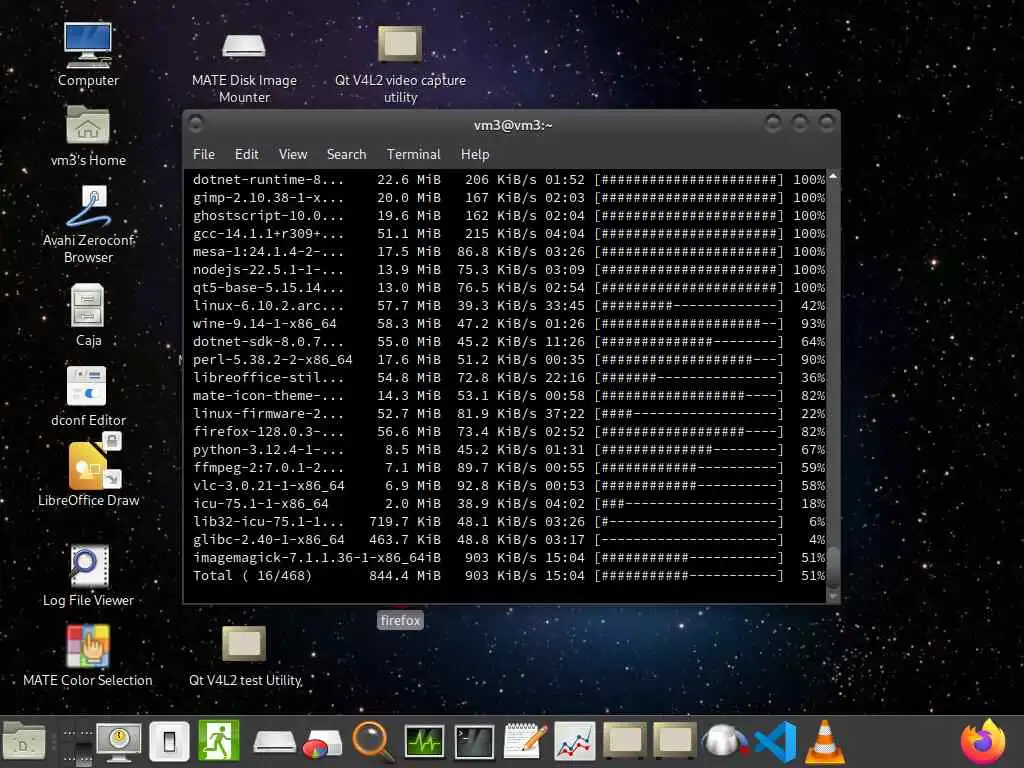
Task: Click the linux-firmware package row
Action: click(x=509, y=413)
